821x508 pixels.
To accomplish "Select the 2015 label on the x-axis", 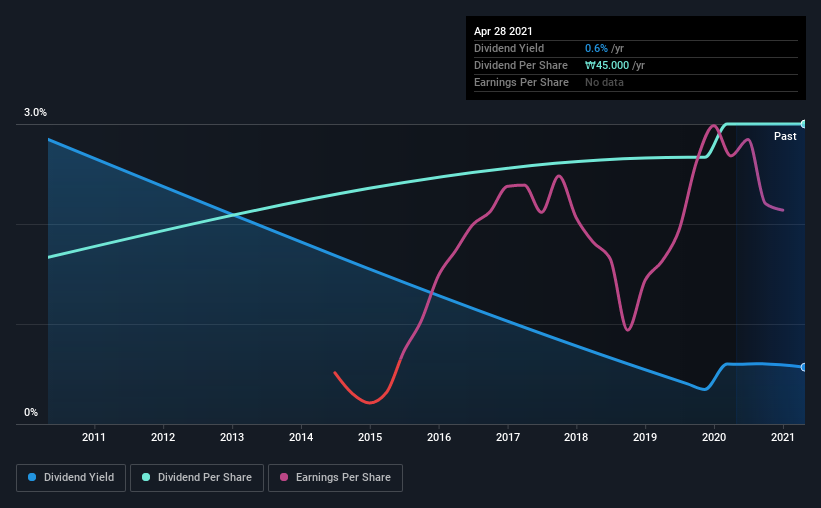I will tap(370, 437).
